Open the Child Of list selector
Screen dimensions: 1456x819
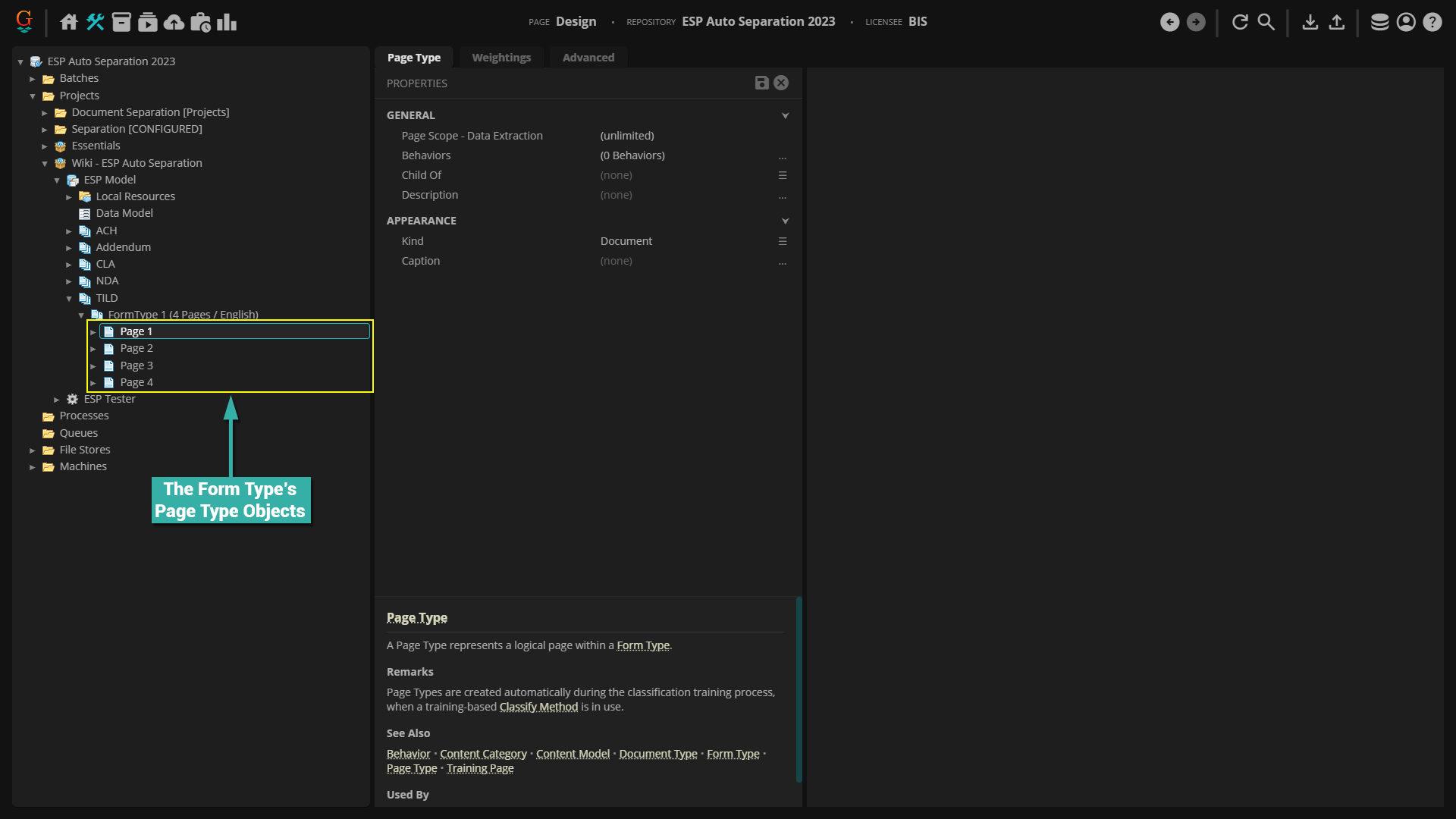click(782, 175)
